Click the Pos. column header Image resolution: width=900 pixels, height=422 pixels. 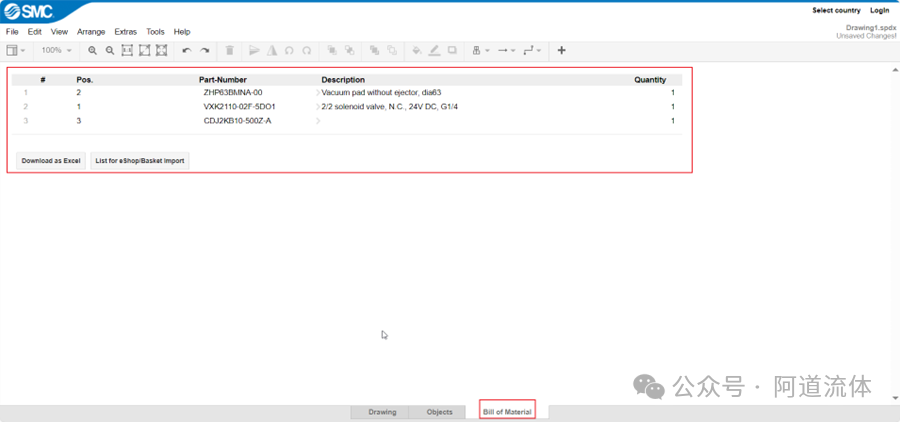(84, 80)
